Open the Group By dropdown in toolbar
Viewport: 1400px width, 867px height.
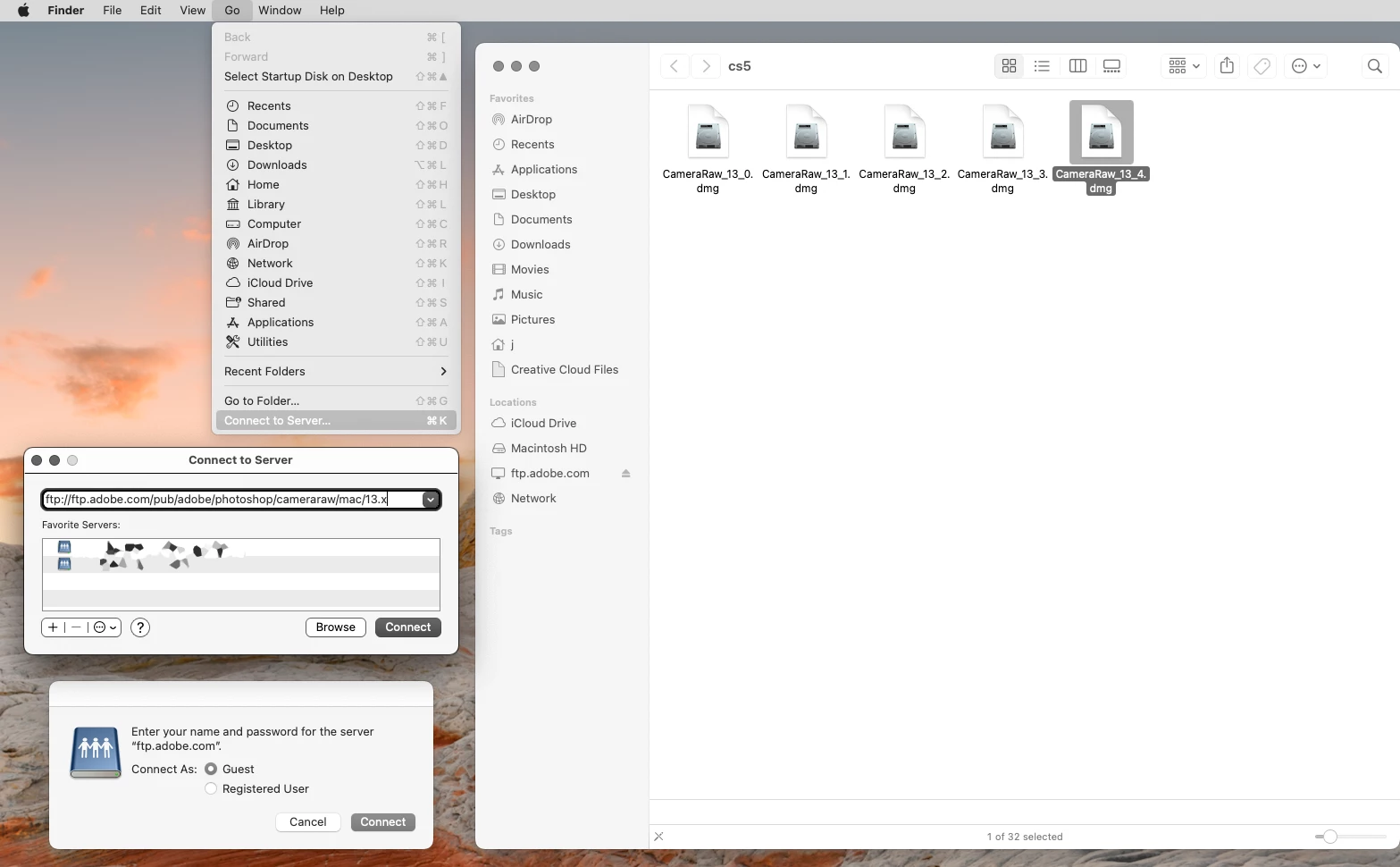tap(1184, 66)
